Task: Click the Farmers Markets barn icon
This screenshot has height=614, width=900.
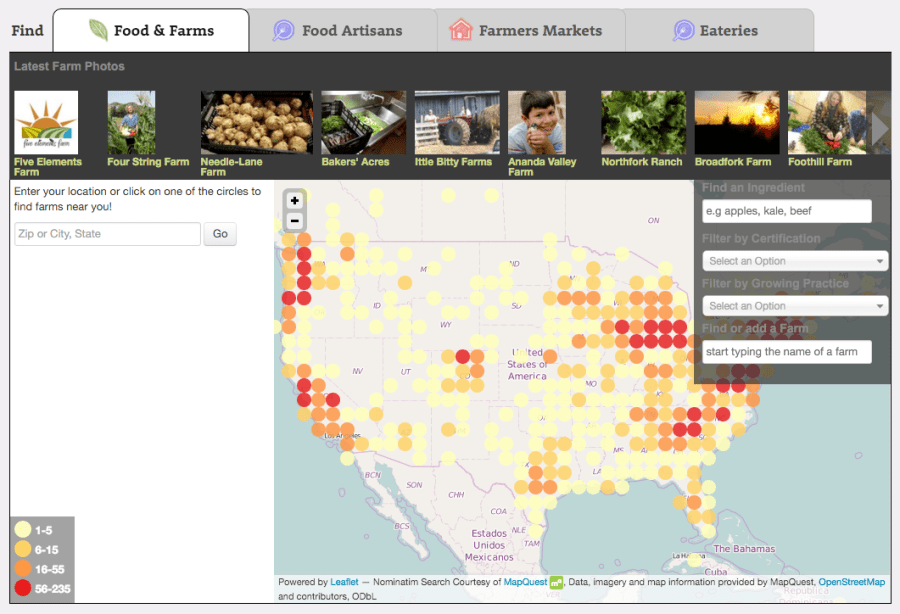Action: [460, 30]
